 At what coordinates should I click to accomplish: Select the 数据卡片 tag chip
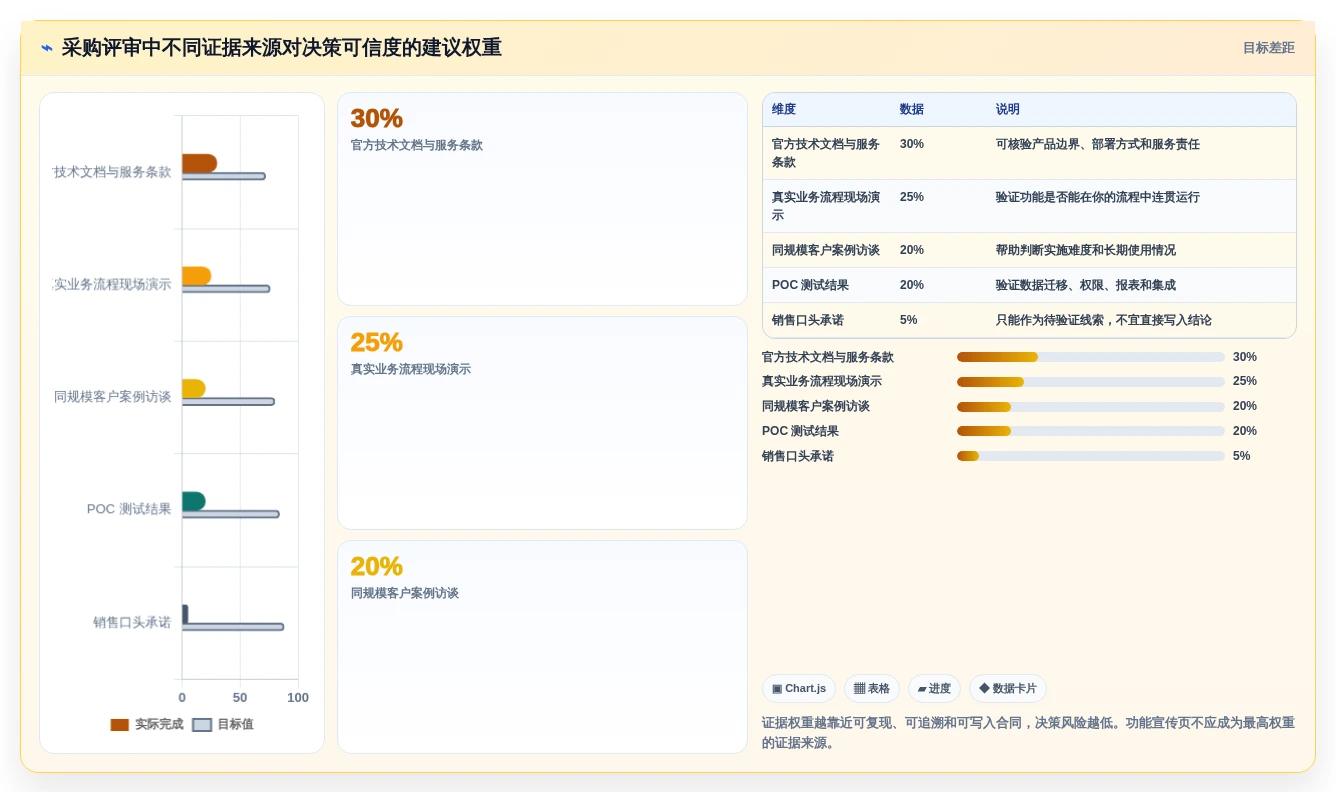pyautogui.click(x=1008, y=688)
